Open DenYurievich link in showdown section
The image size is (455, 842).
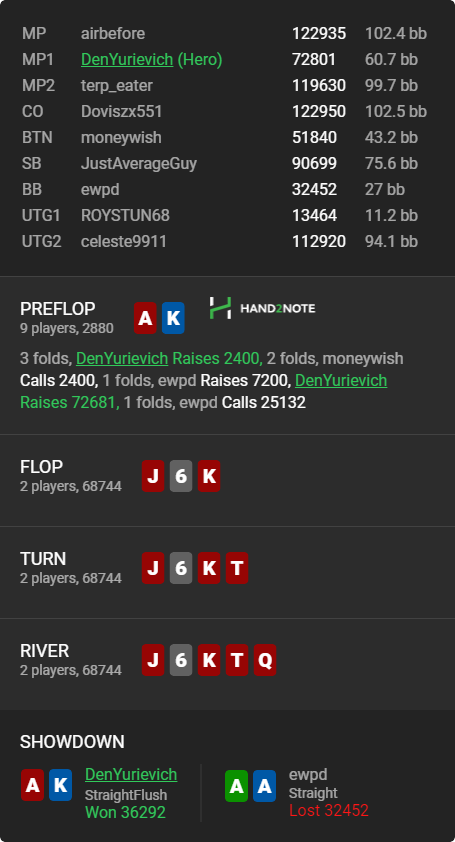131,774
